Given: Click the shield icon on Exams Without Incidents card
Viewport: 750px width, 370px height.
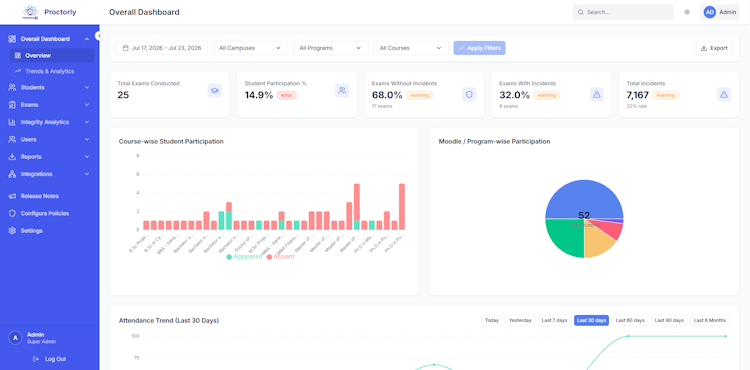Looking at the screenshot, I should [x=469, y=95].
